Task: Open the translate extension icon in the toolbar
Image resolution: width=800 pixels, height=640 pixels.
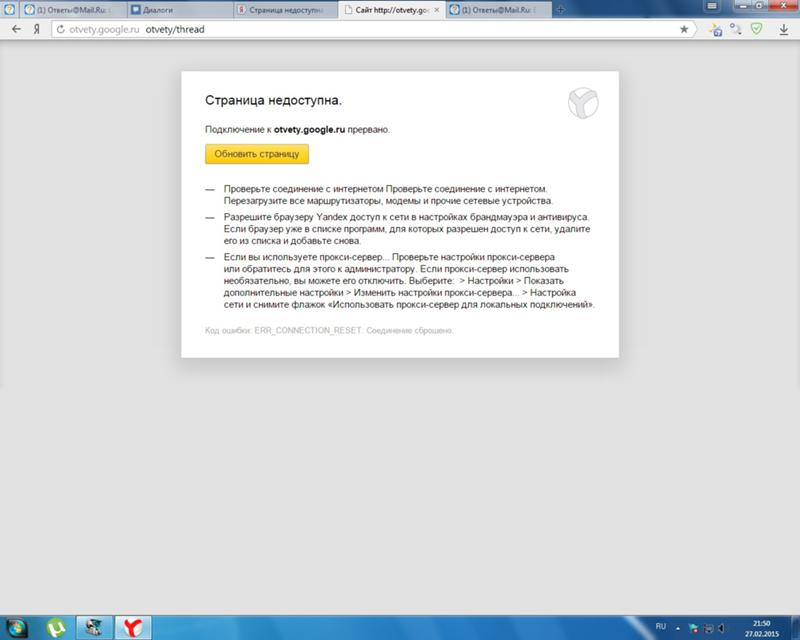Action: click(735, 30)
